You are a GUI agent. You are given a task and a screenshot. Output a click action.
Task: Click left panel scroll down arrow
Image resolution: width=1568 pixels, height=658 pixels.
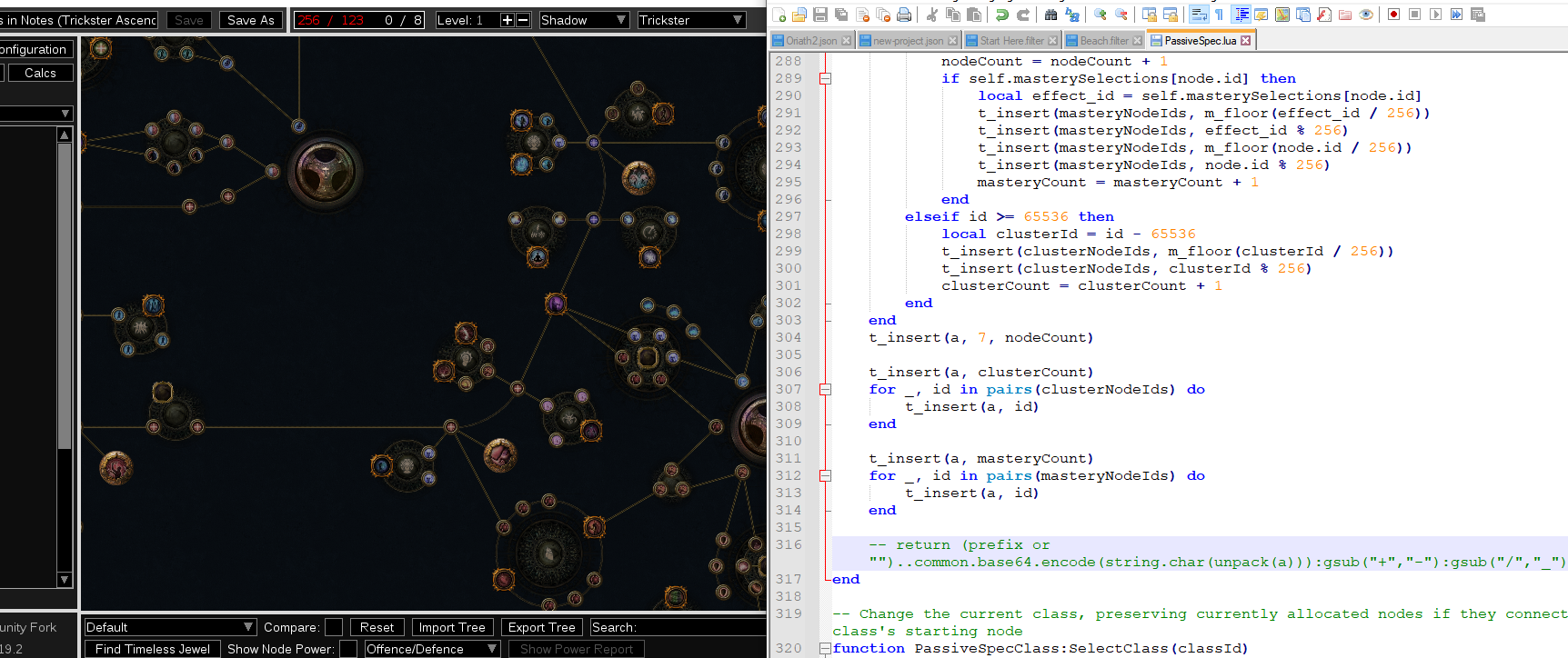[x=65, y=580]
